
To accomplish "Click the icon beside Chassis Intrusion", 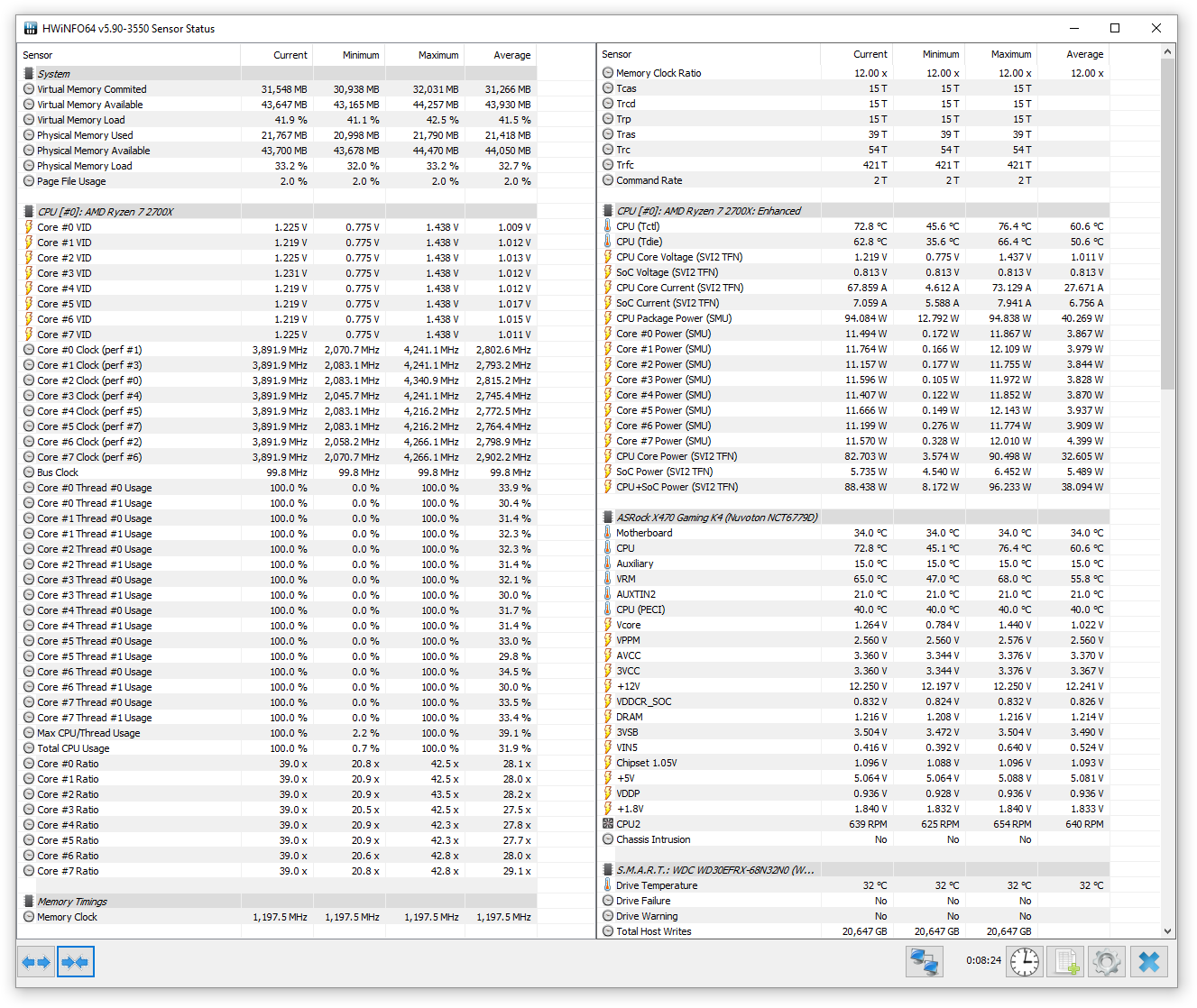I will (608, 839).
